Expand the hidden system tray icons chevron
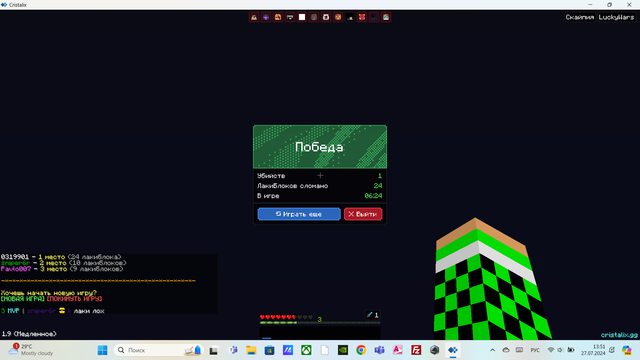 [x=493, y=350]
